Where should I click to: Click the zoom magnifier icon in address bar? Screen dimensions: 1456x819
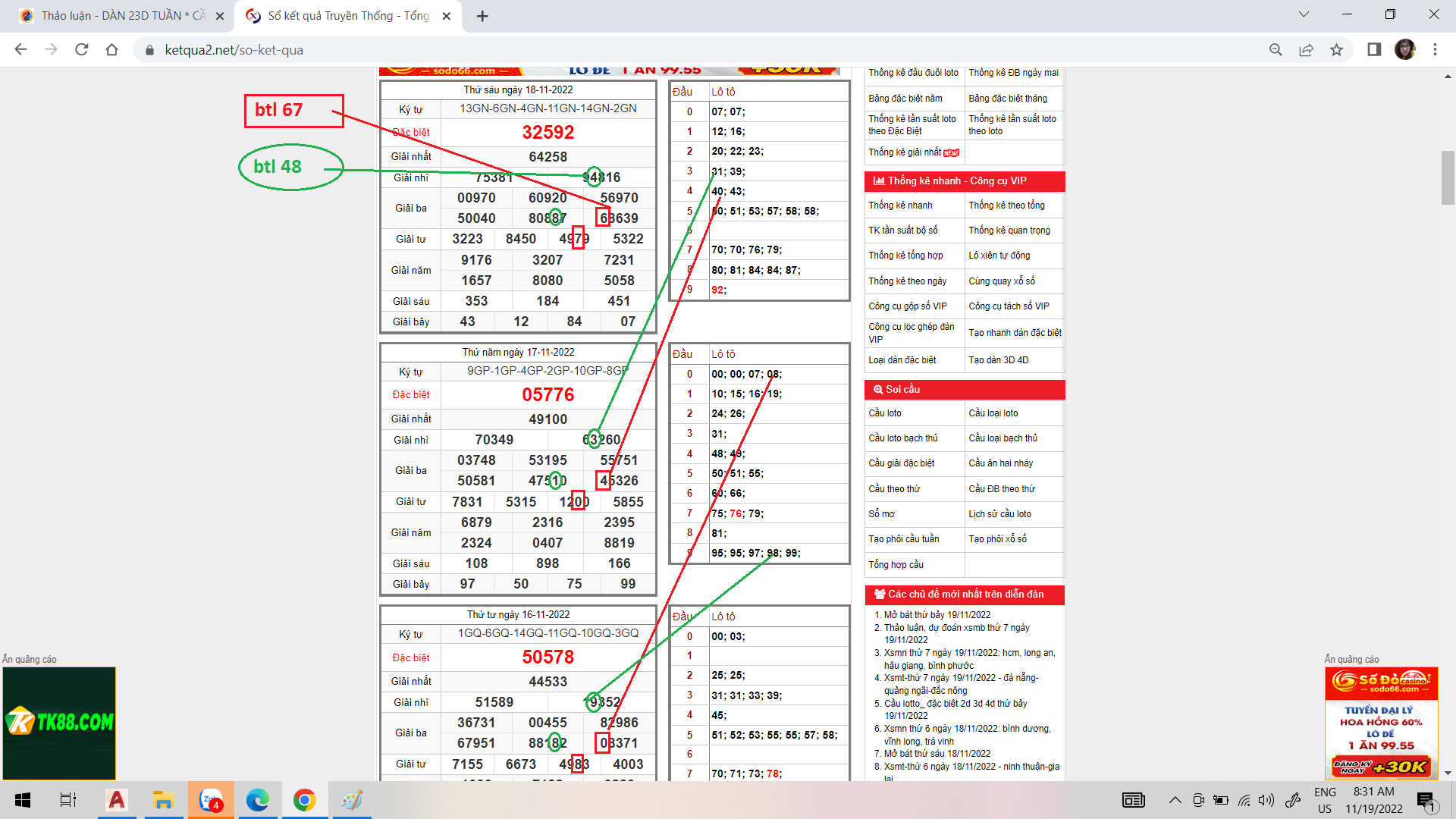pyautogui.click(x=1276, y=49)
